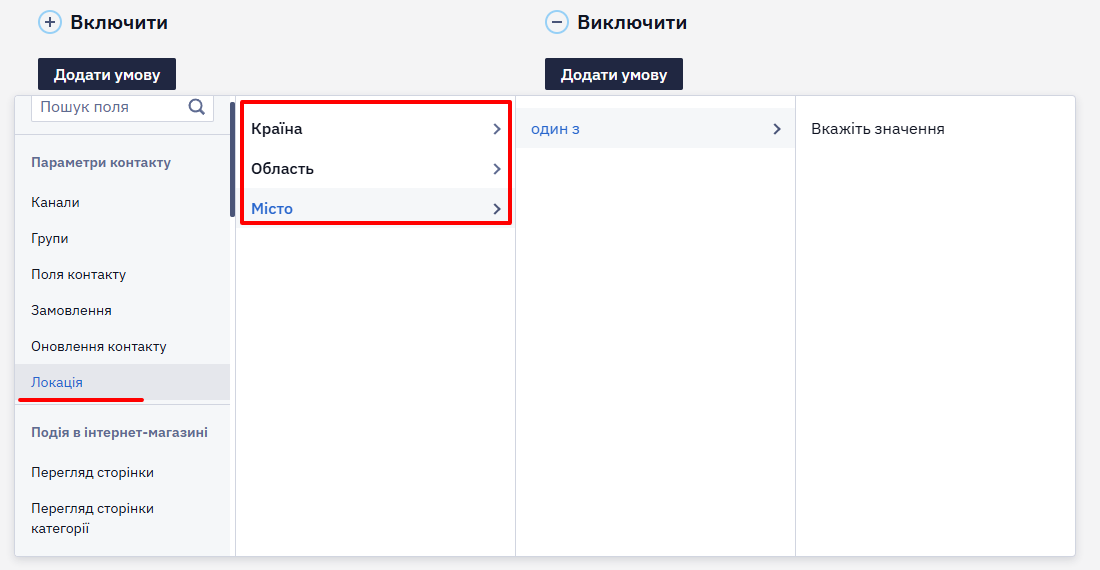The width and height of the screenshot is (1100, 570).
Task: Expand the Країна chevron arrow
Action: pyautogui.click(x=497, y=129)
